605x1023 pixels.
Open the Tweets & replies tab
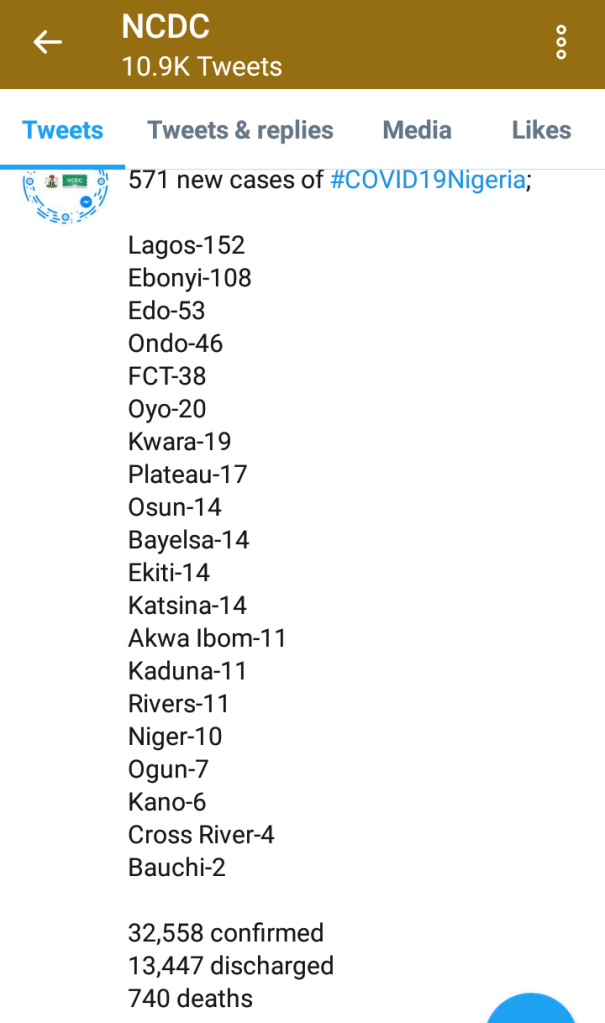[x=240, y=130]
